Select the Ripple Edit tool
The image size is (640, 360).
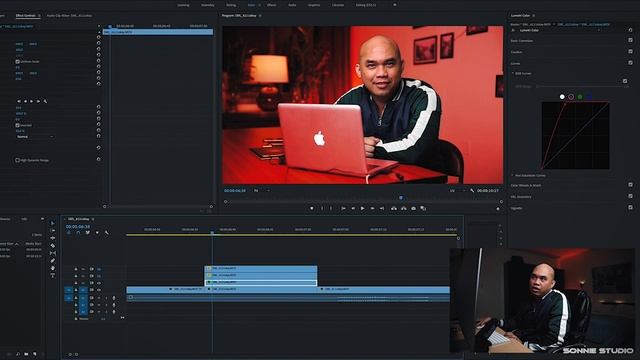53,238
